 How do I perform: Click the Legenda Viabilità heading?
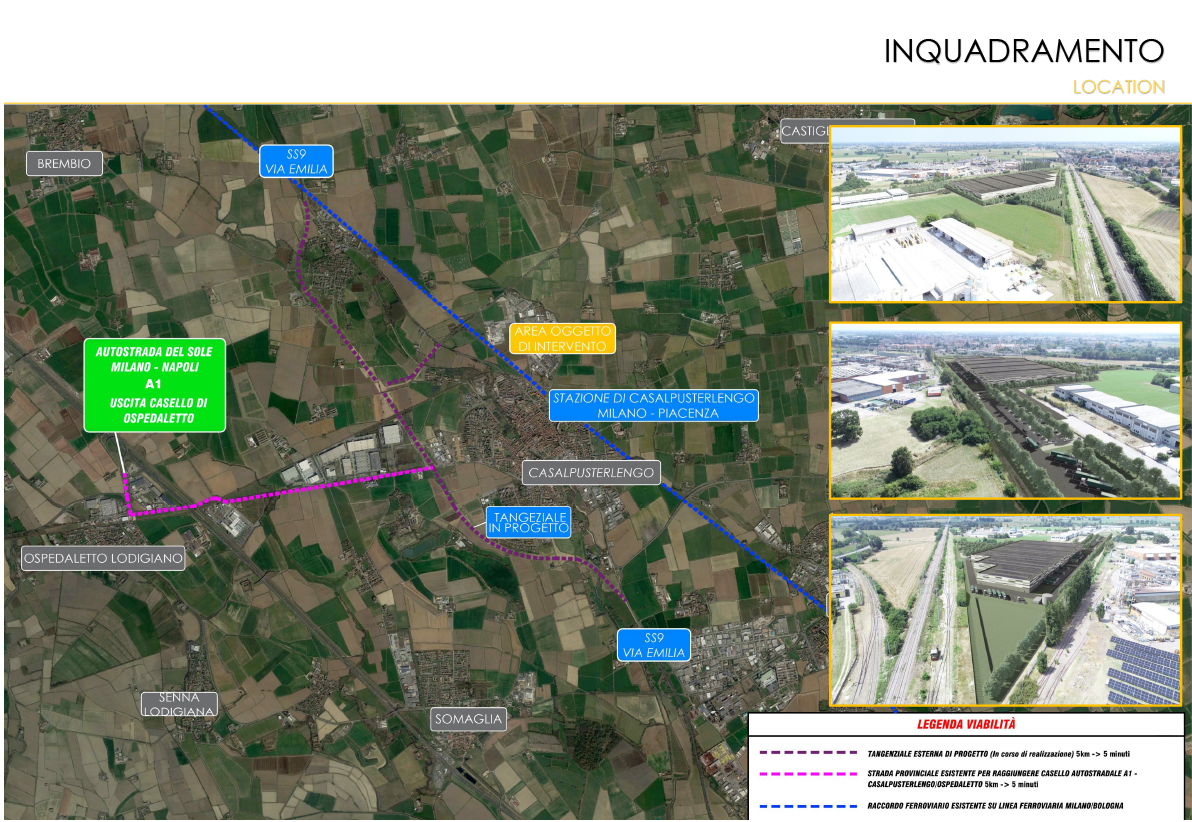click(x=966, y=725)
